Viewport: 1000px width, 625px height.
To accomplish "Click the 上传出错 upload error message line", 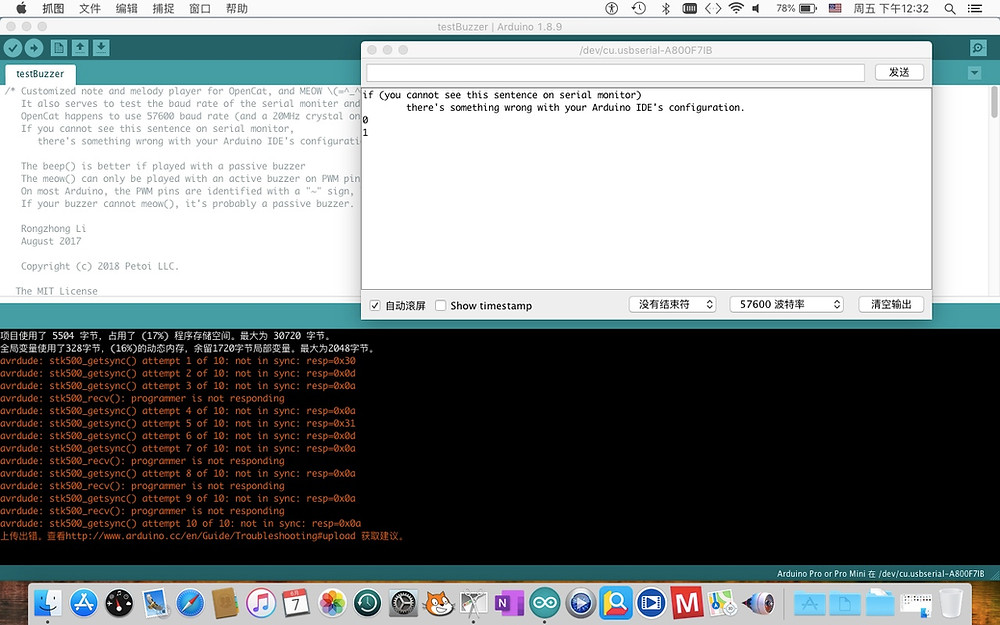I will click(202, 536).
